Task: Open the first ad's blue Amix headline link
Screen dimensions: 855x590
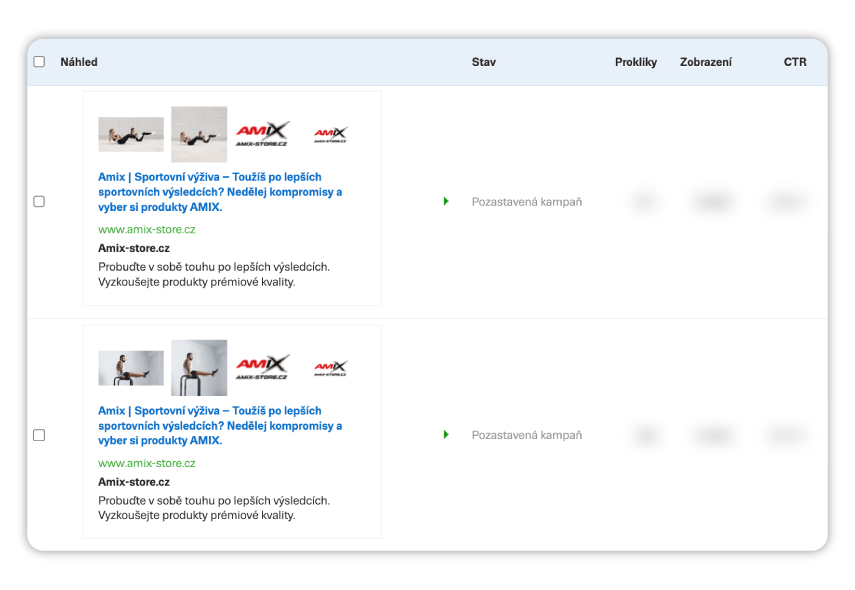Action: (x=220, y=192)
